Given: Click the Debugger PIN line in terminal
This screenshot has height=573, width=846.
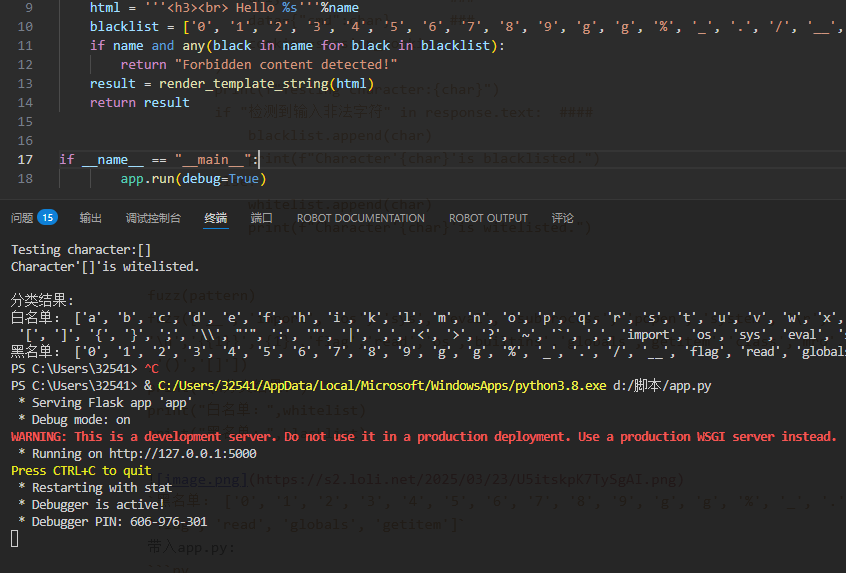Looking at the screenshot, I should pyautogui.click(x=113, y=521).
